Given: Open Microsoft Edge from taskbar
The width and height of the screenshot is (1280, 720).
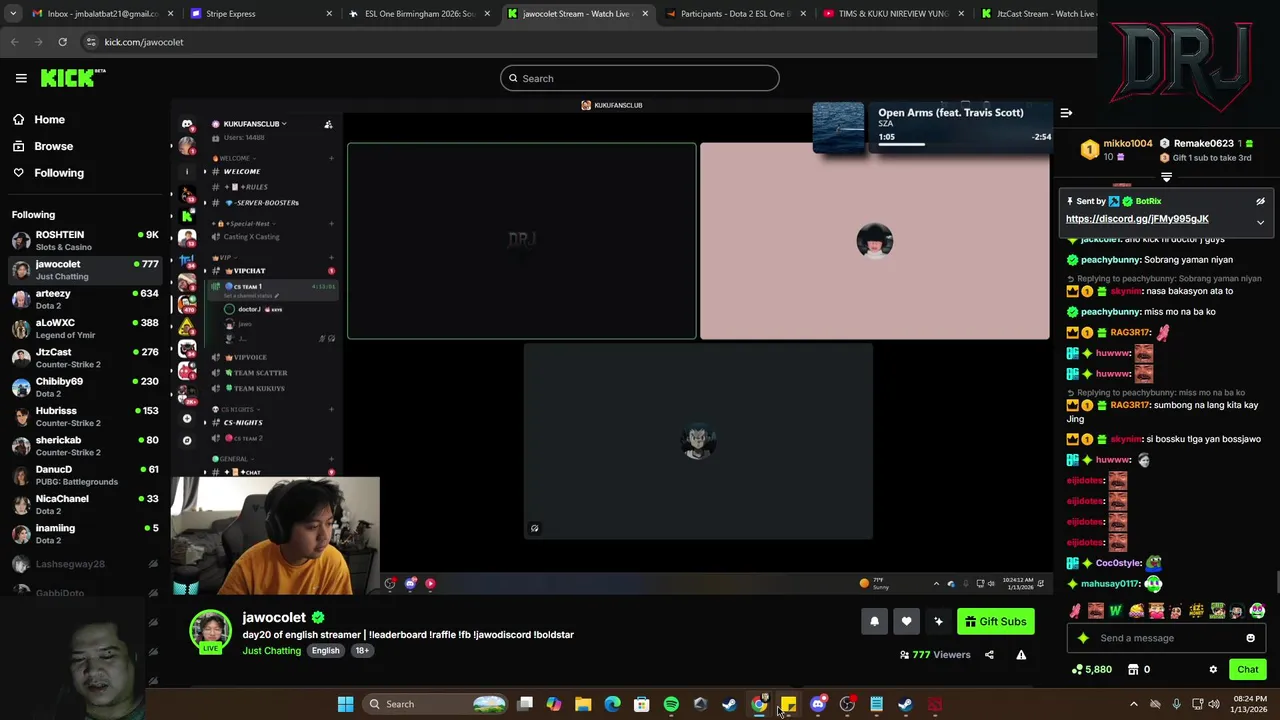Looking at the screenshot, I should point(612,704).
